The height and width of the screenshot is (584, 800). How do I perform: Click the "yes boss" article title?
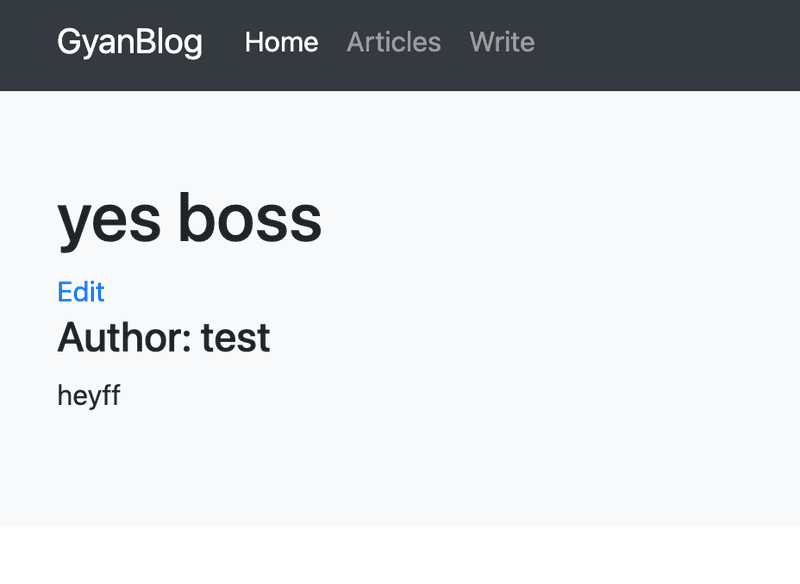pos(189,218)
